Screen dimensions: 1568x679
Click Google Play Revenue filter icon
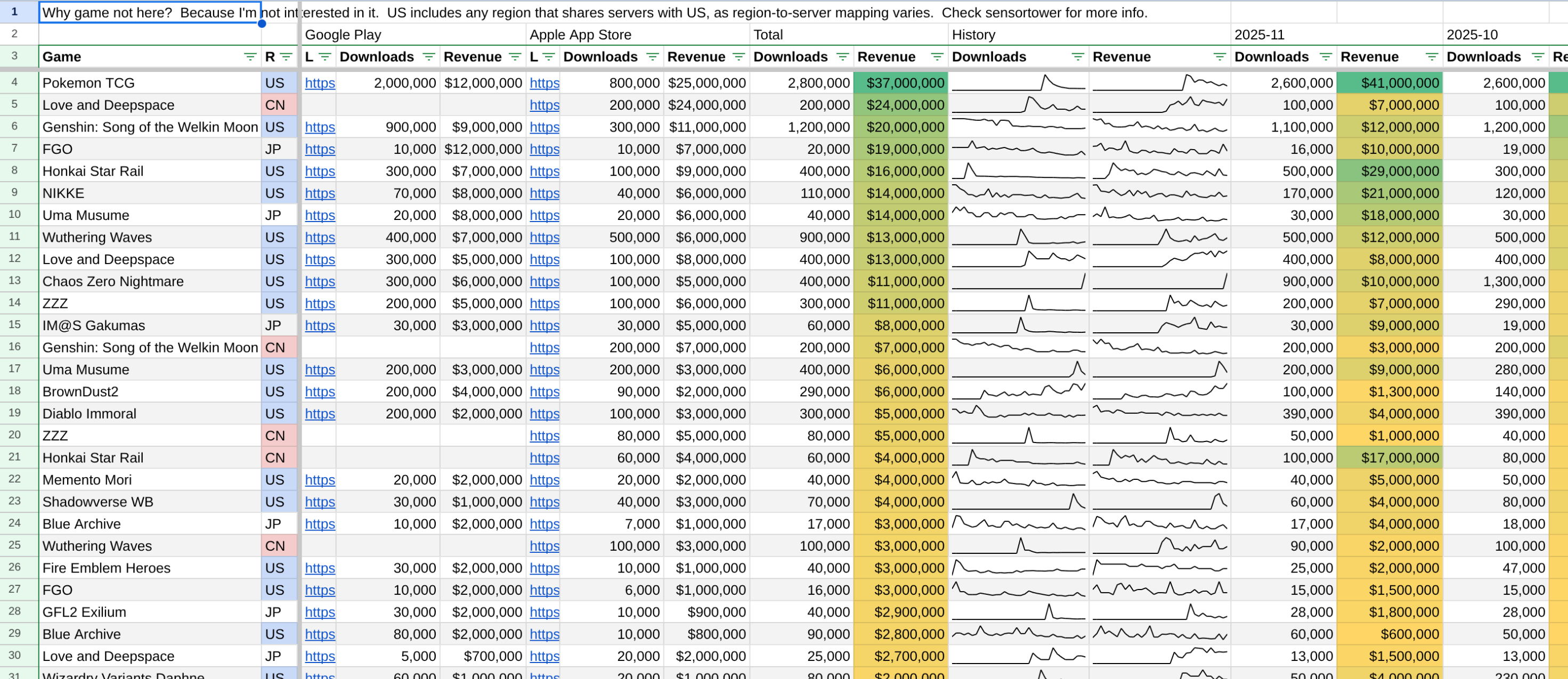(x=515, y=57)
